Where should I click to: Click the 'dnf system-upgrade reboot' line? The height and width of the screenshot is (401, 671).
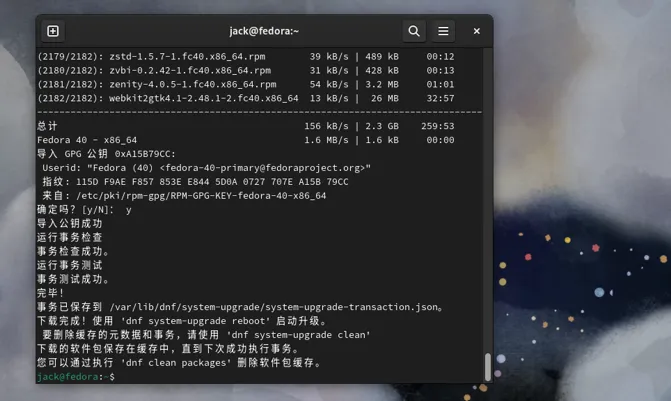coord(182,321)
